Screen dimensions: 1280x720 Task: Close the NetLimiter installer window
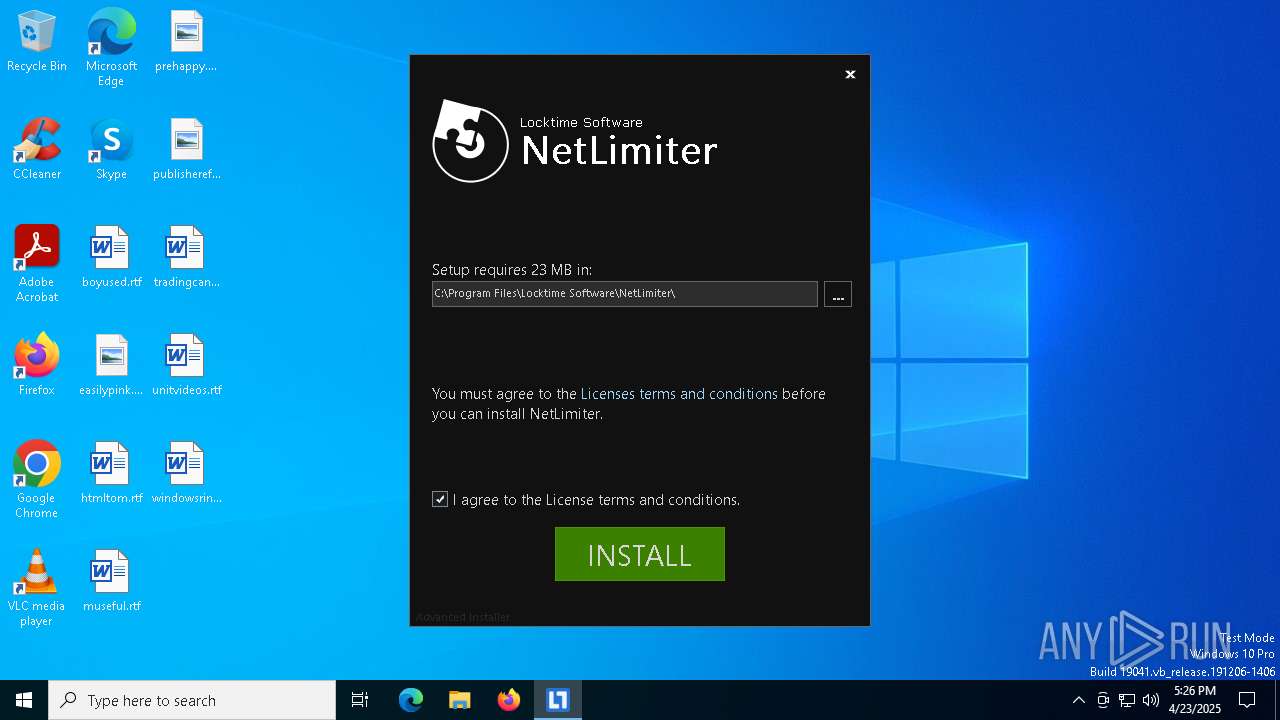coord(850,75)
